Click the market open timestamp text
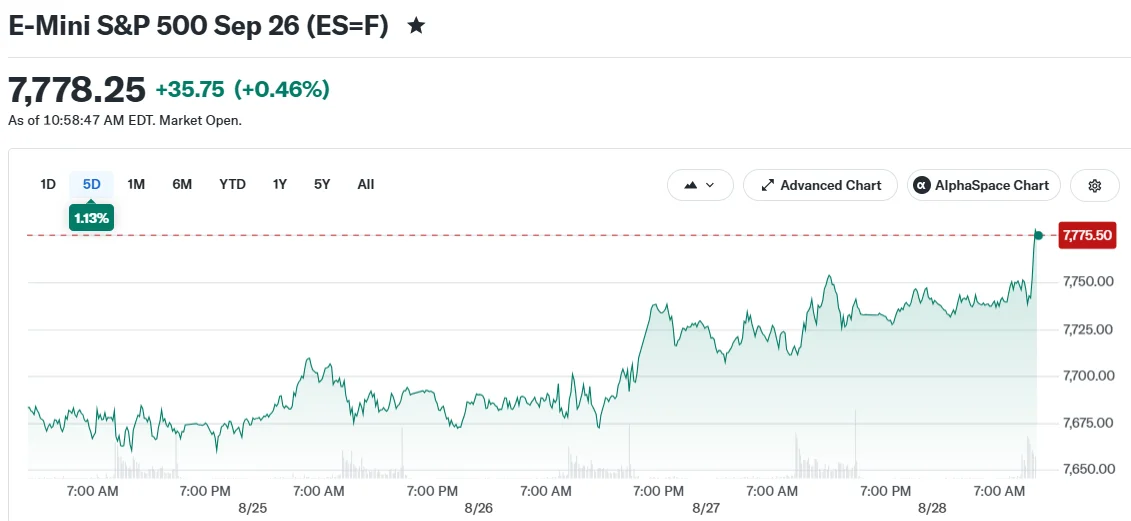 point(125,121)
